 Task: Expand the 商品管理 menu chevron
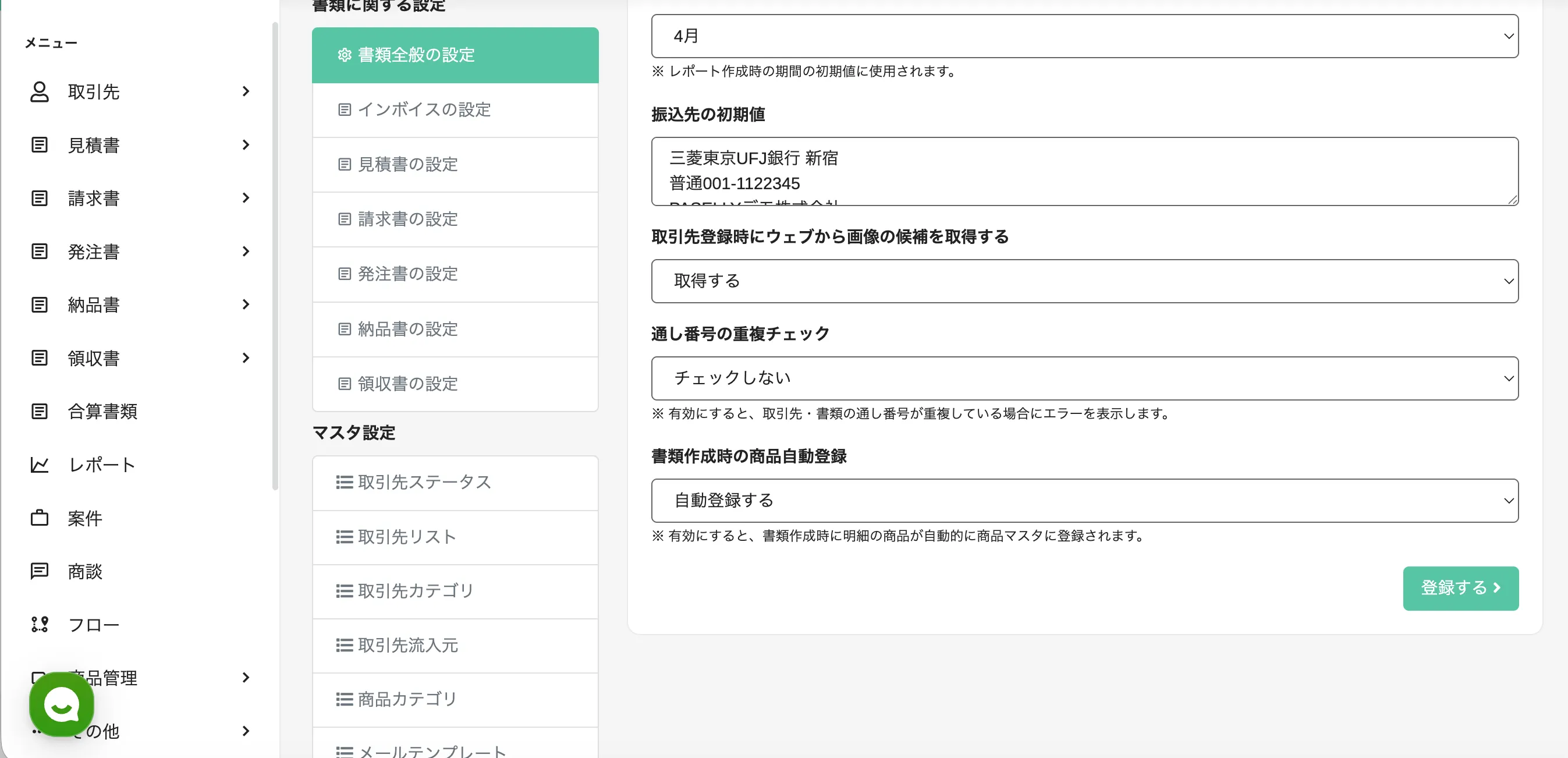click(x=246, y=678)
